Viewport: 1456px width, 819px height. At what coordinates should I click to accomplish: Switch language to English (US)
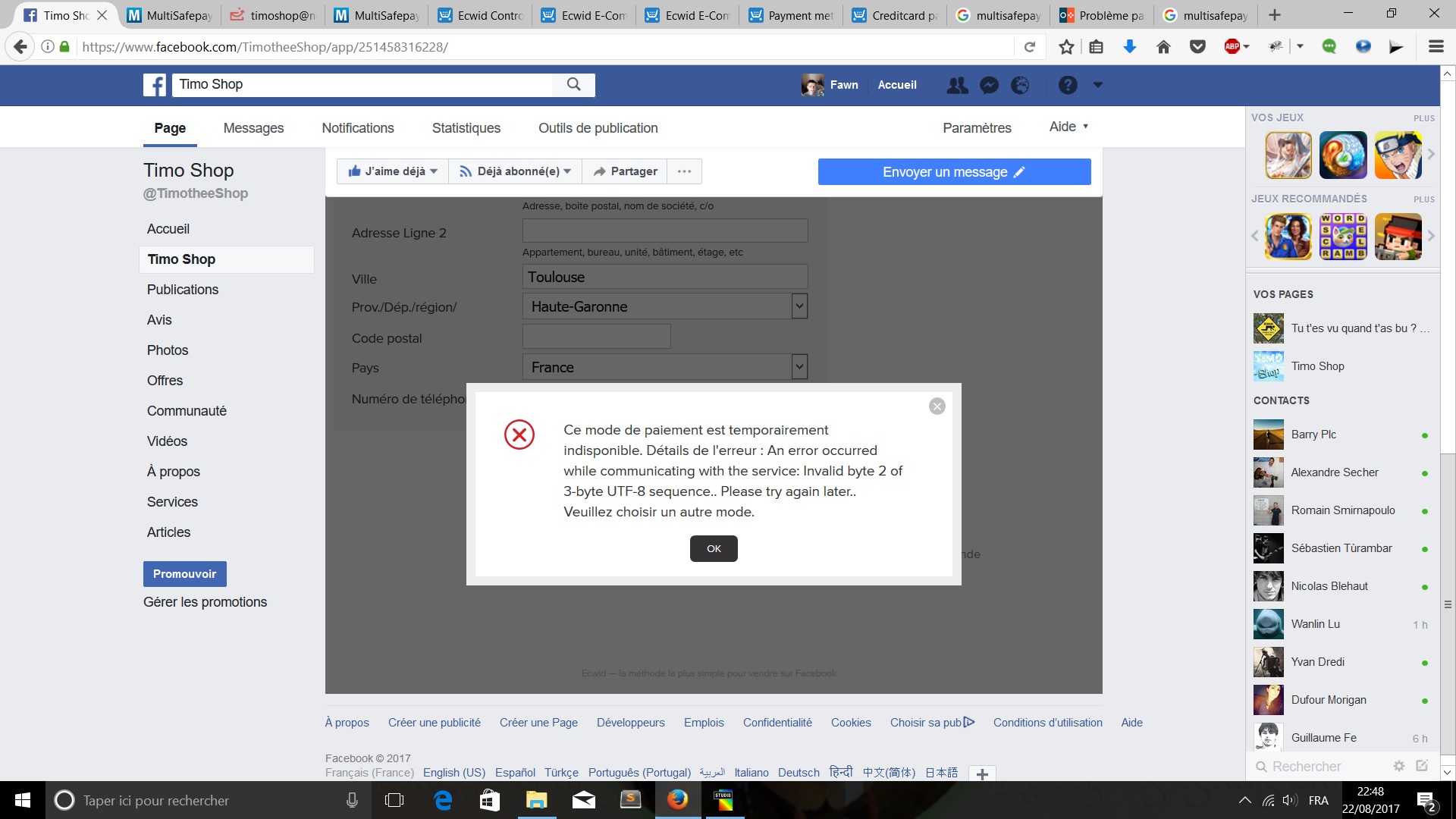point(454,773)
